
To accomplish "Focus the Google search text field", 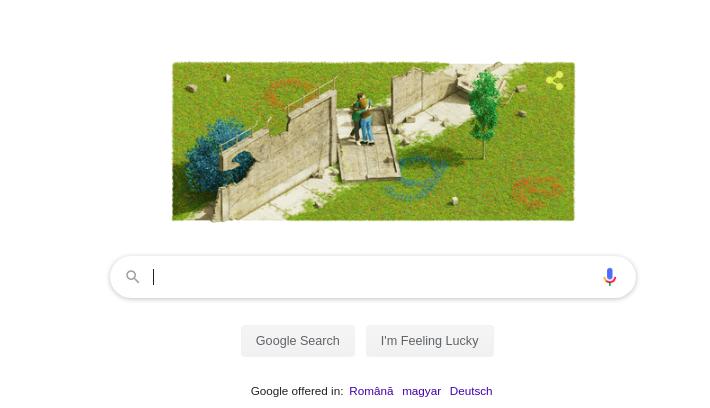I will click(373, 277).
